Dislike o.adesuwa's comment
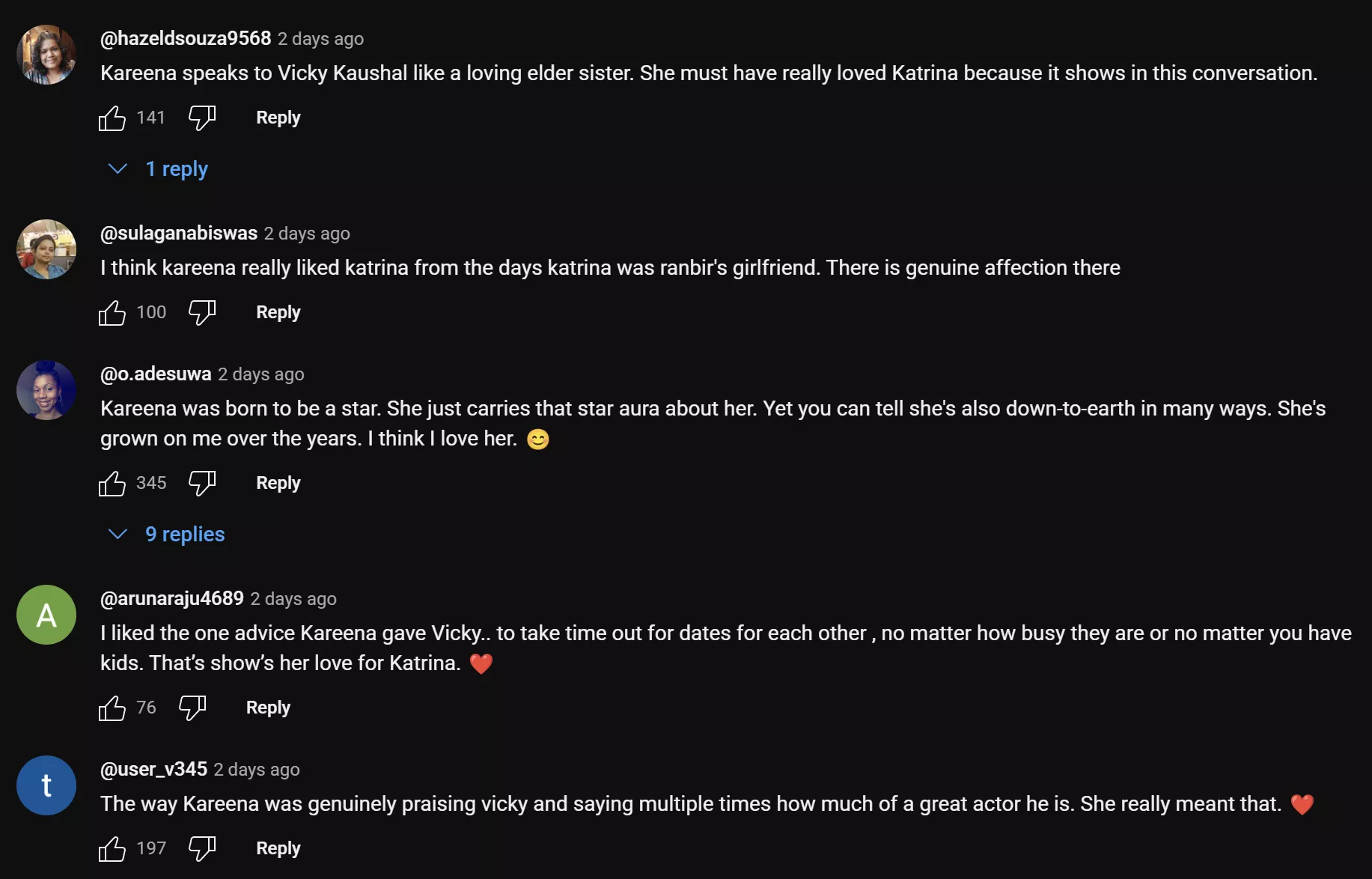1372x879 pixels. [x=201, y=483]
